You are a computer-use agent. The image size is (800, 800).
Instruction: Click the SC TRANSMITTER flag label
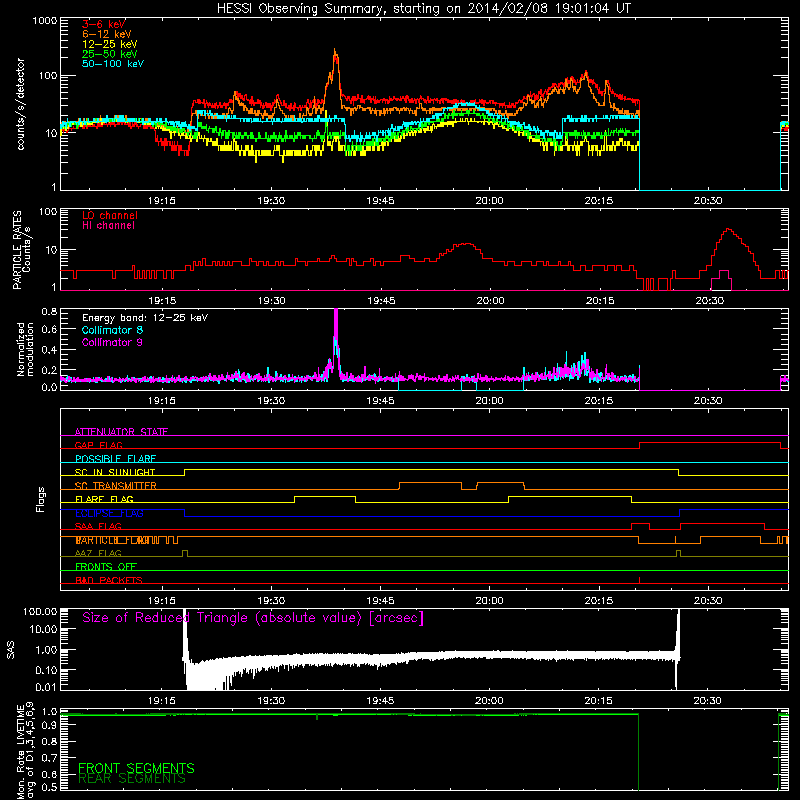click(115, 485)
